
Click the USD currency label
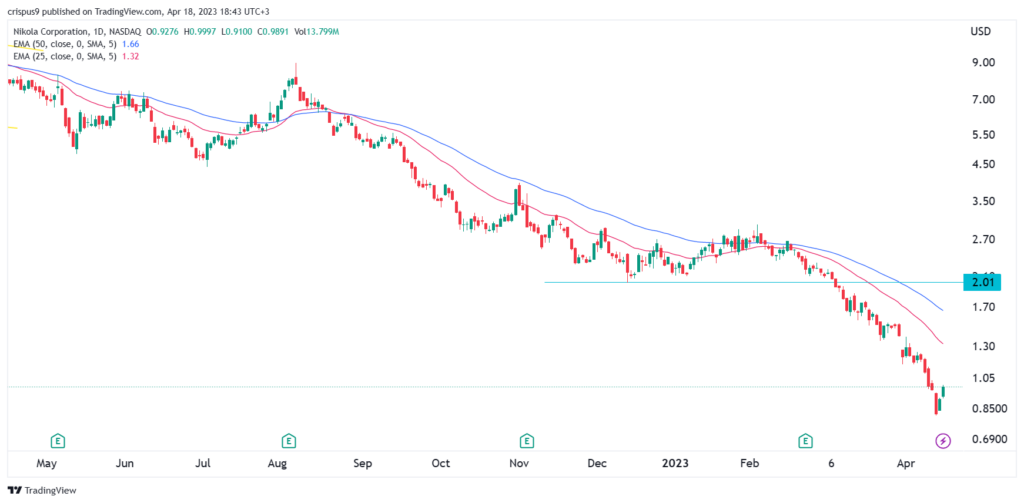(x=981, y=31)
